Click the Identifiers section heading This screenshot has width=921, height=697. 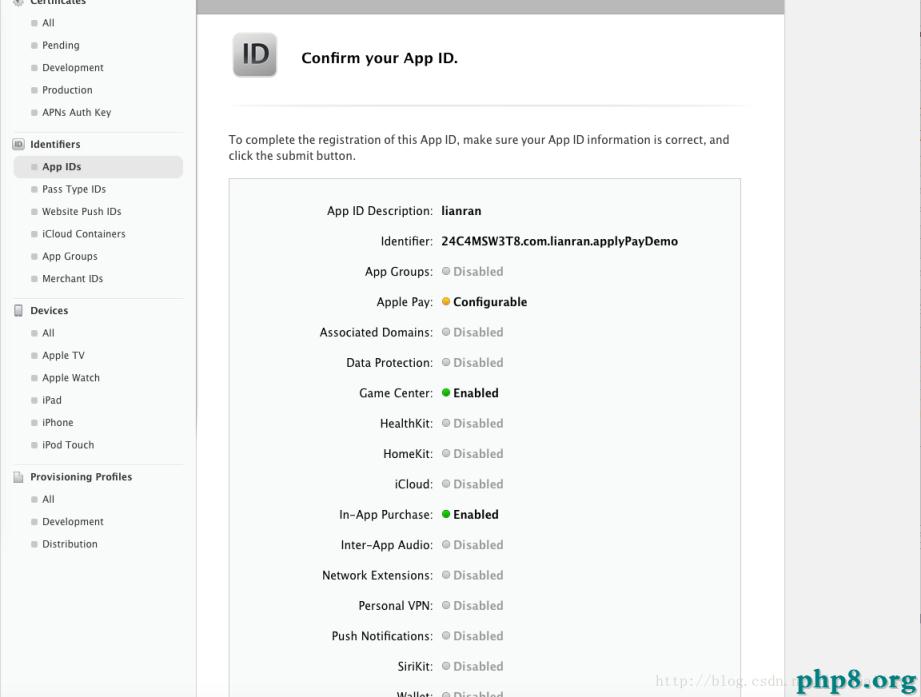pos(55,144)
